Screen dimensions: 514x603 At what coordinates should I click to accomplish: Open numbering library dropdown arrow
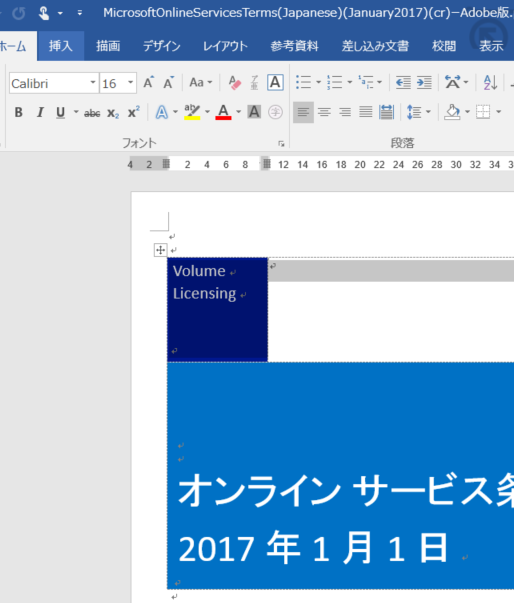pos(349,82)
